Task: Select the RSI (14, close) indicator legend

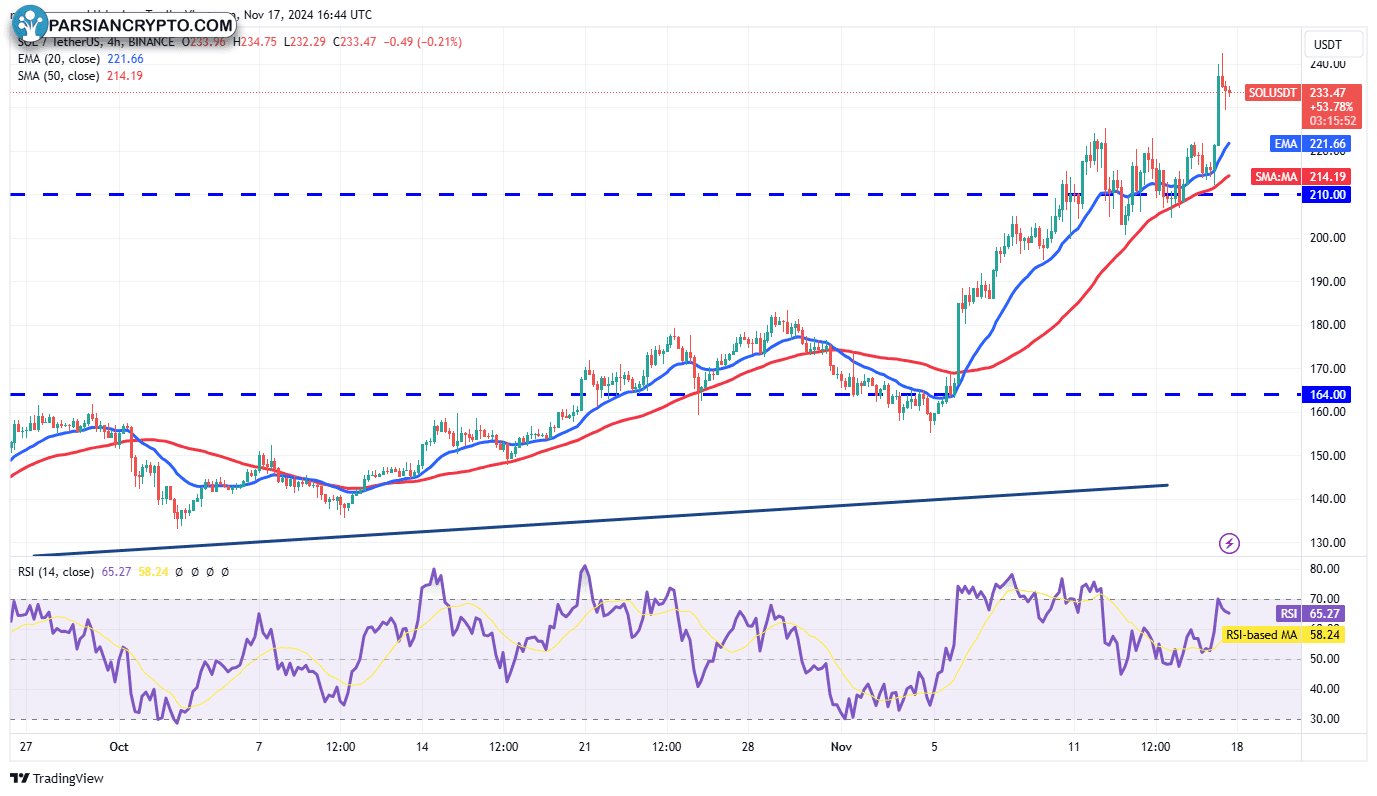Action: click(x=58, y=571)
